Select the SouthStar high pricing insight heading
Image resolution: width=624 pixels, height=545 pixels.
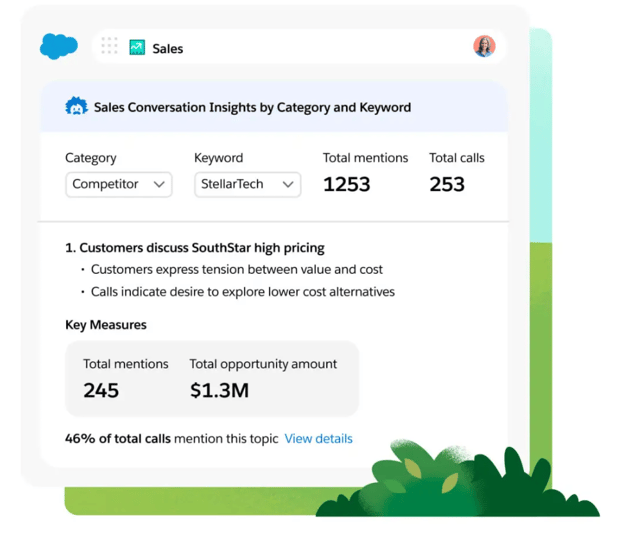[194, 247]
